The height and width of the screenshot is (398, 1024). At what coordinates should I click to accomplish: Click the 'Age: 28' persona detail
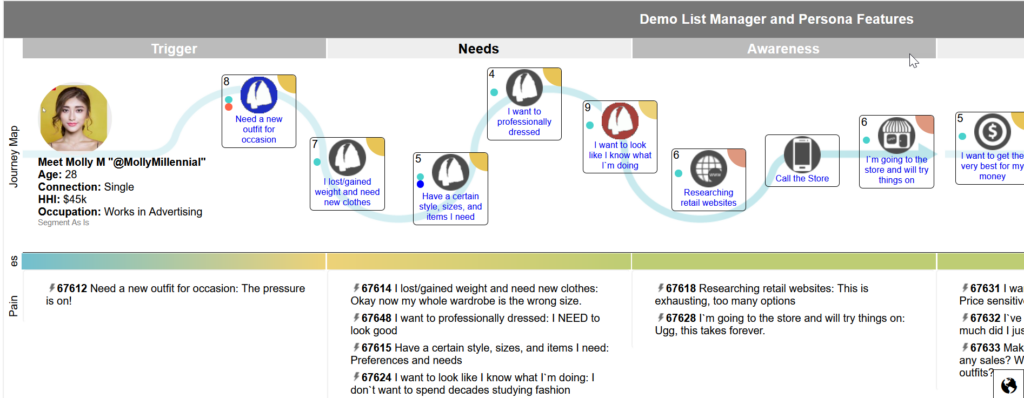tap(57, 174)
